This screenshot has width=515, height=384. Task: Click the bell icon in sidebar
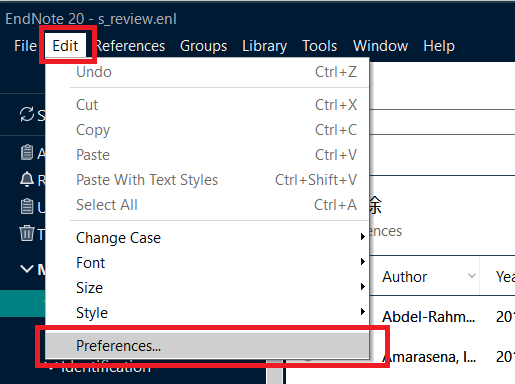point(27,179)
